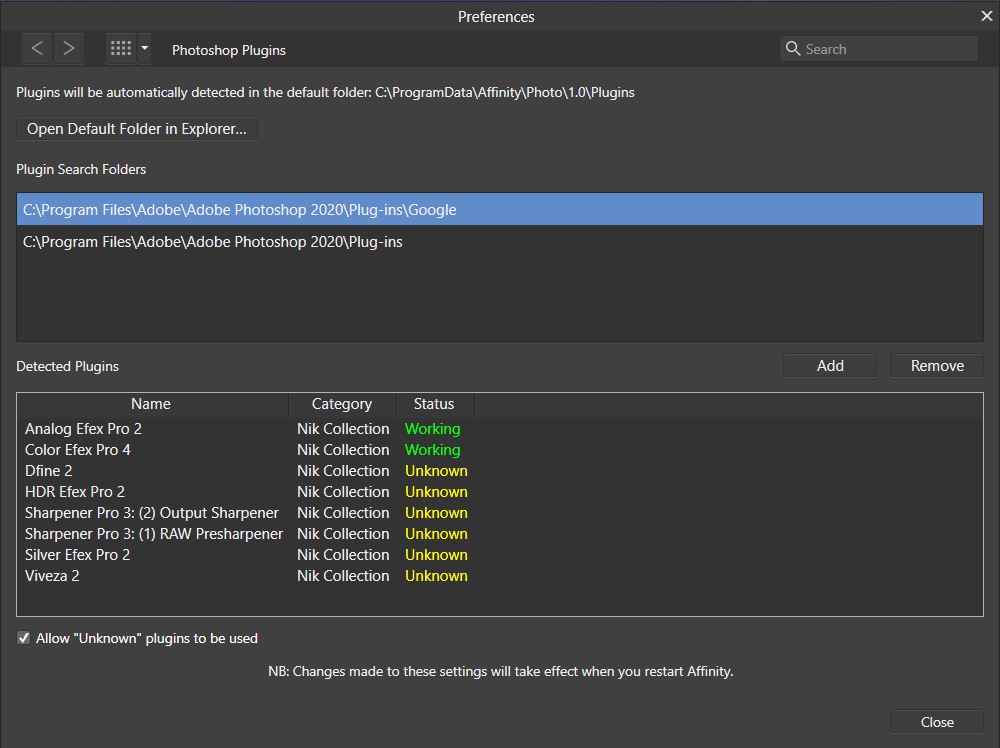Select the Silver Efex Pro 2 plugin
1000x748 pixels.
[x=499, y=555]
